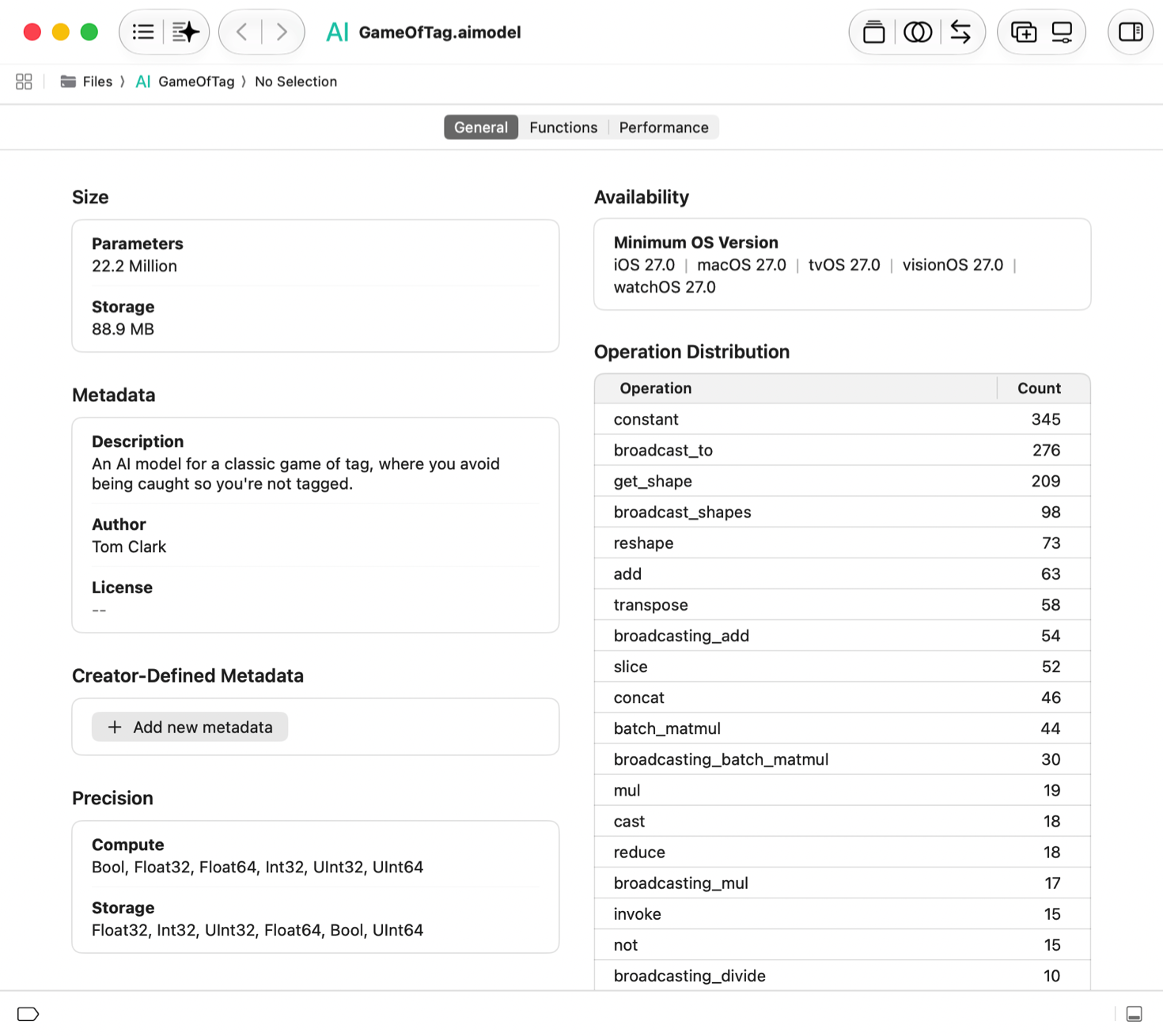The image size is (1163, 1036).
Task: Click the overlapping circles icon
Action: [x=918, y=32]
